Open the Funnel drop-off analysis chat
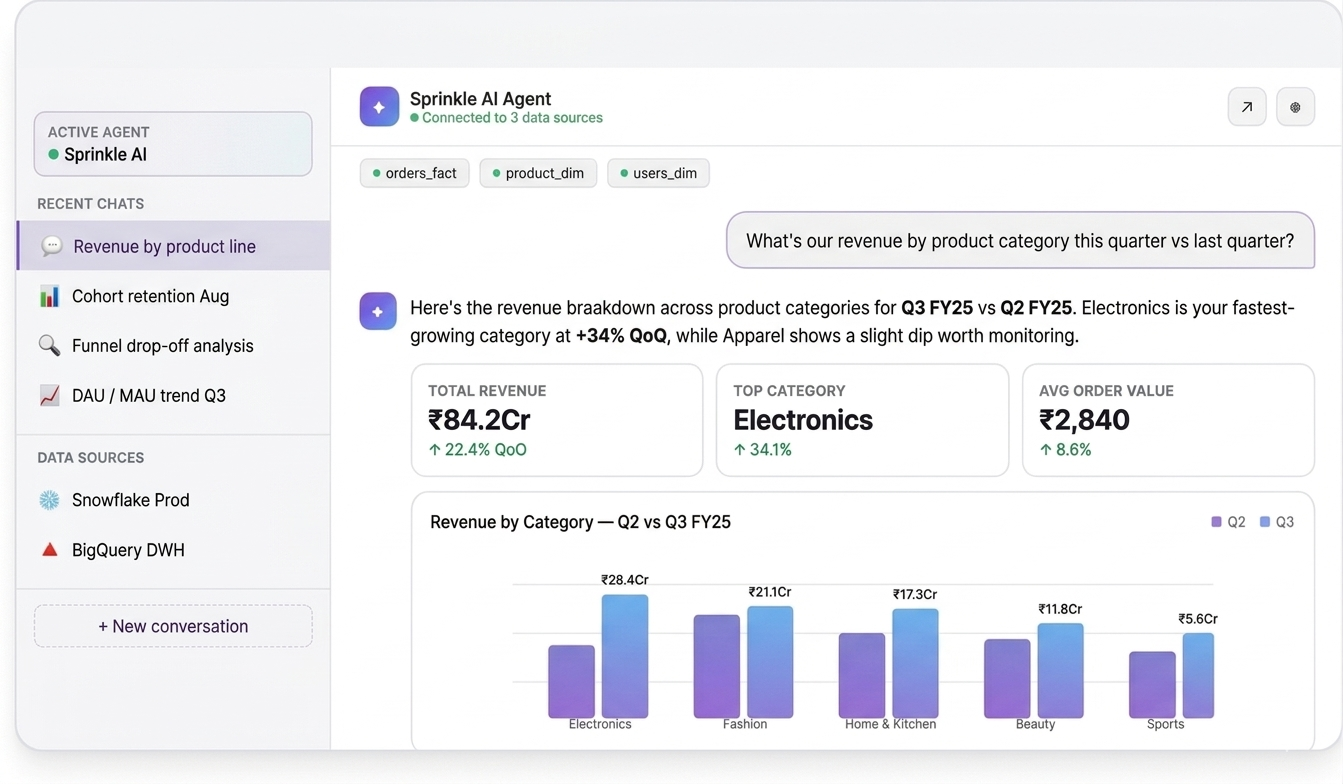The image size is (1343, 784). pyautogui.click(x=162, y=346)
